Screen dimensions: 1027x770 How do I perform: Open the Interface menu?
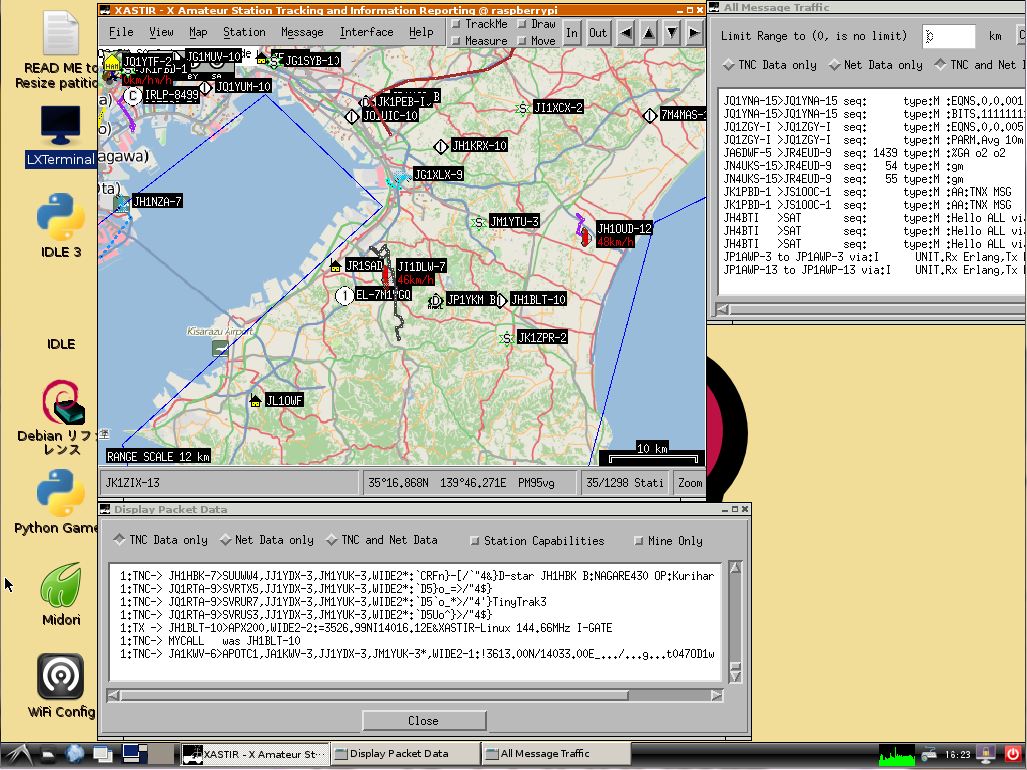click(x=366, y=32)
